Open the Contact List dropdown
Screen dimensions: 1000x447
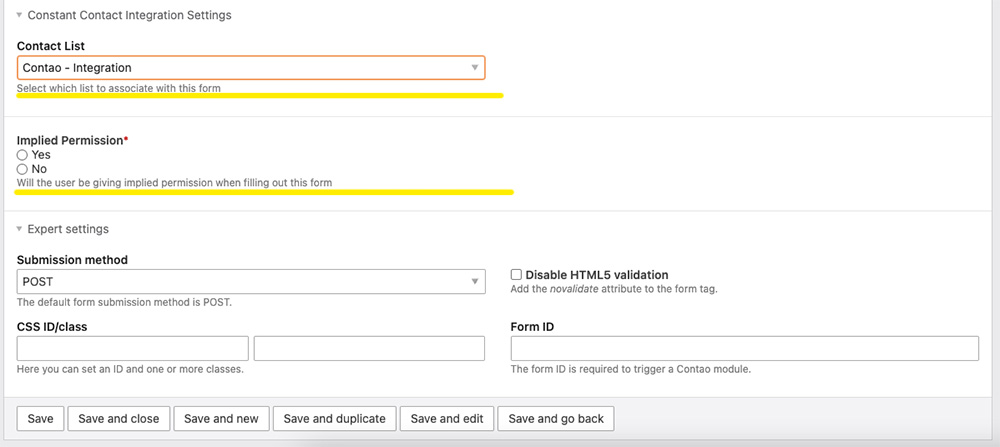point(251,68)
